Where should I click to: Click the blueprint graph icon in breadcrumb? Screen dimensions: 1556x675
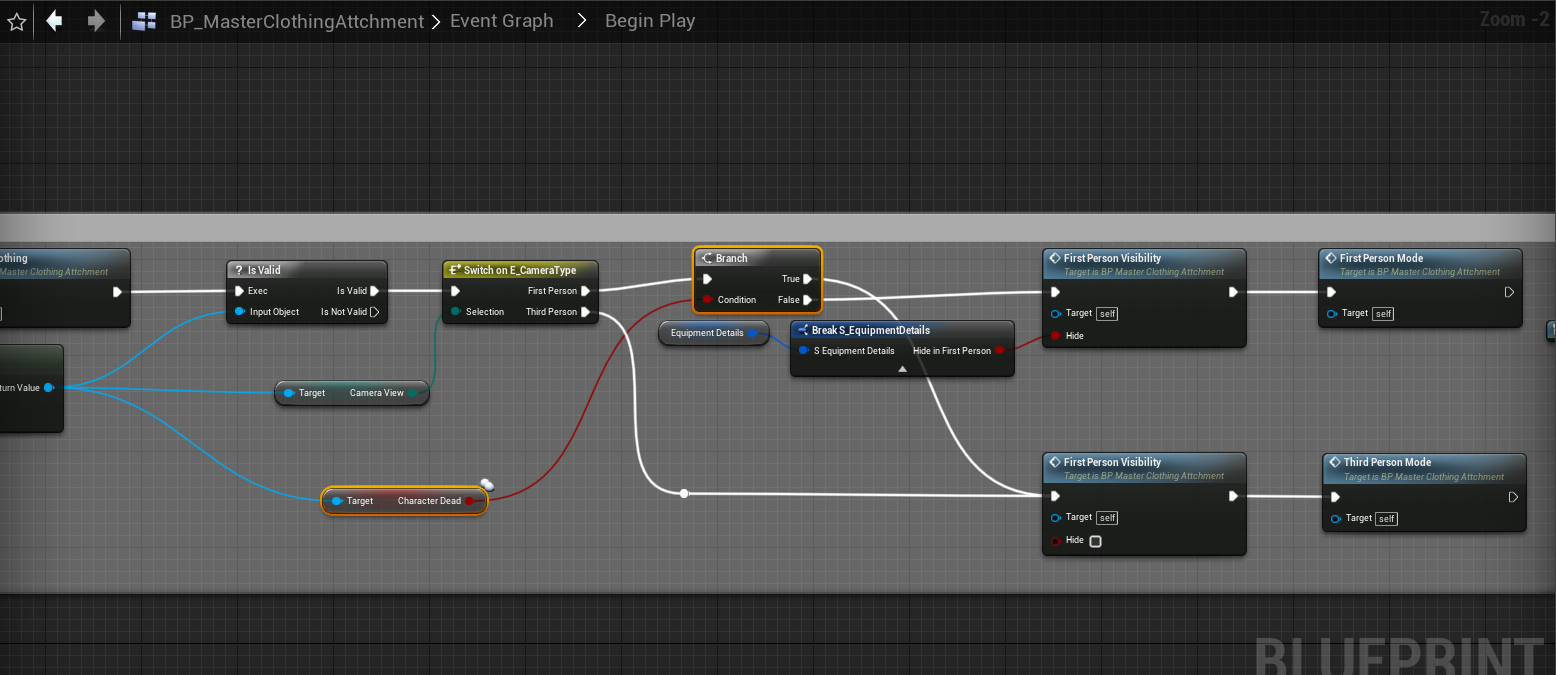pos(144,21)
